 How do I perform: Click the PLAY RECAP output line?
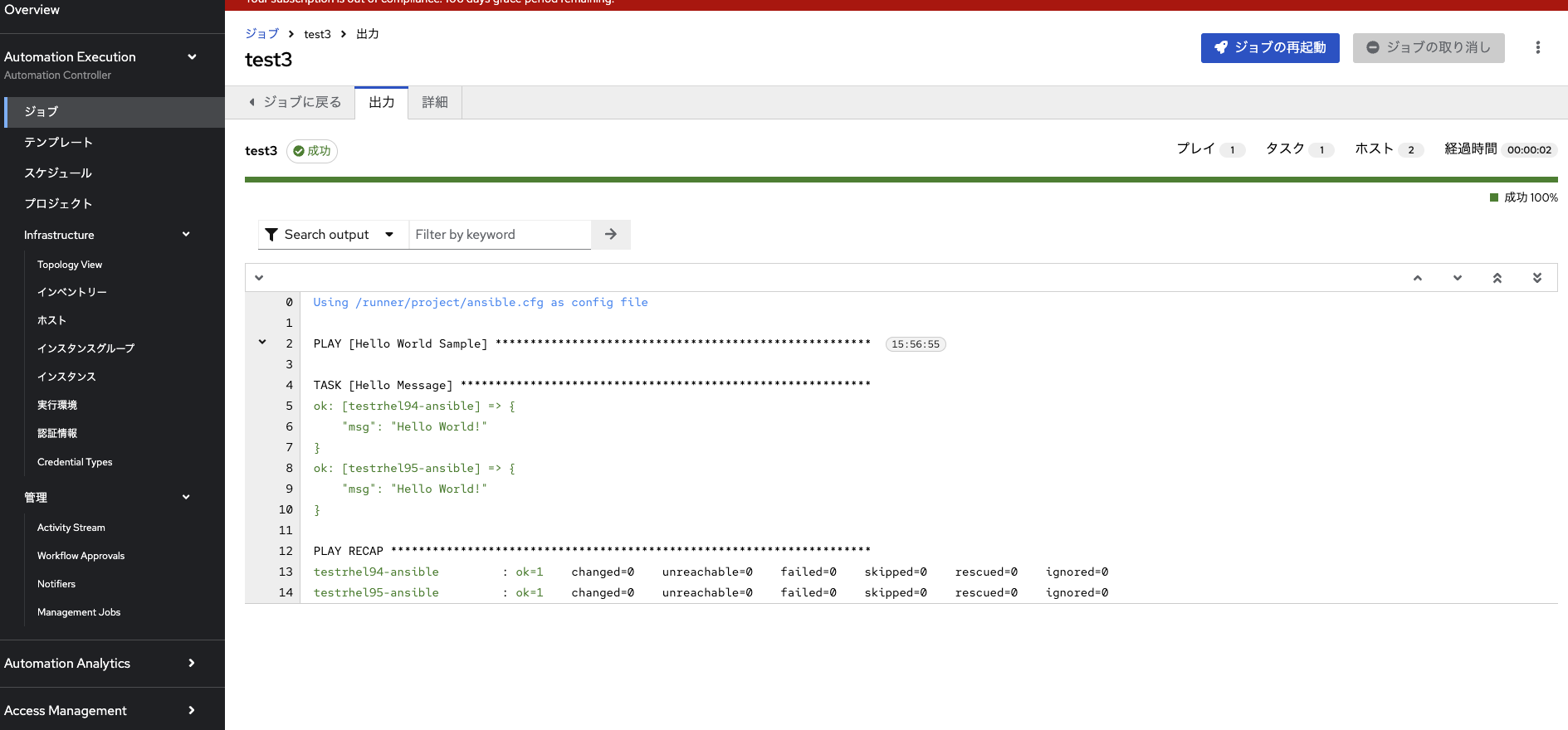click(592, 551)
